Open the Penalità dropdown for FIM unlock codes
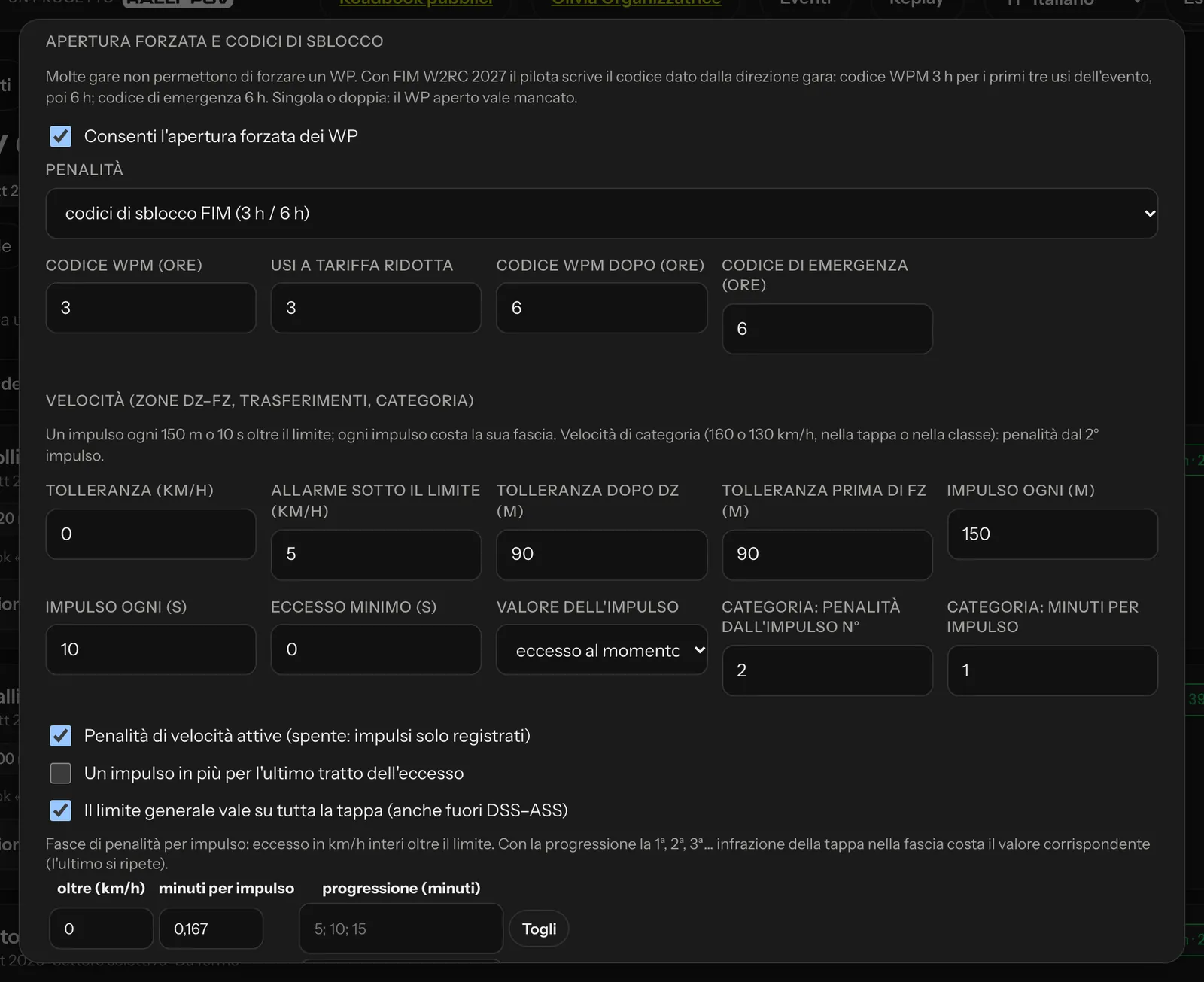1204x982 pixels. pos(601,214)
